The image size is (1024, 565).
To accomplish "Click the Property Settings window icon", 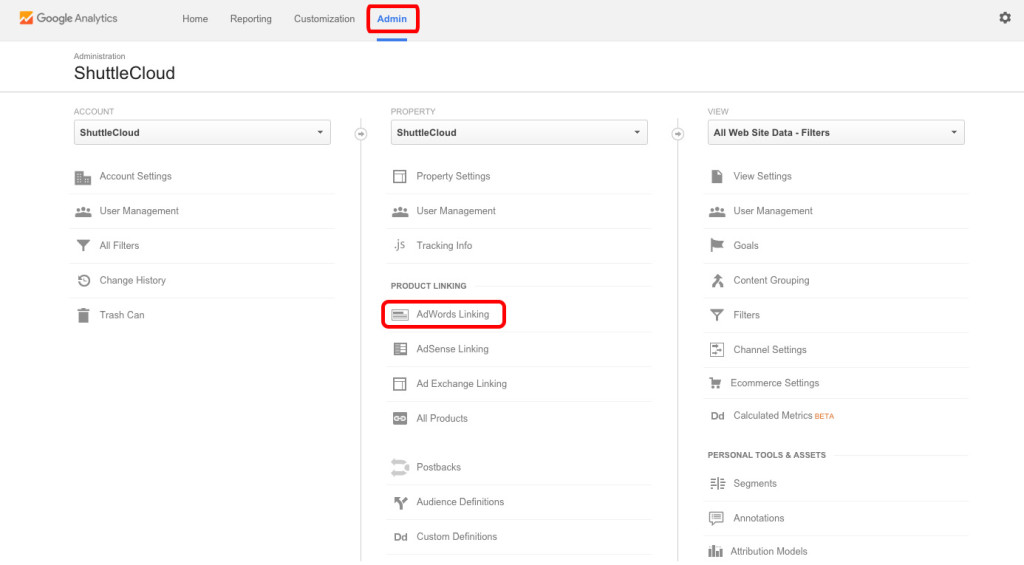I will coord(400,176).
